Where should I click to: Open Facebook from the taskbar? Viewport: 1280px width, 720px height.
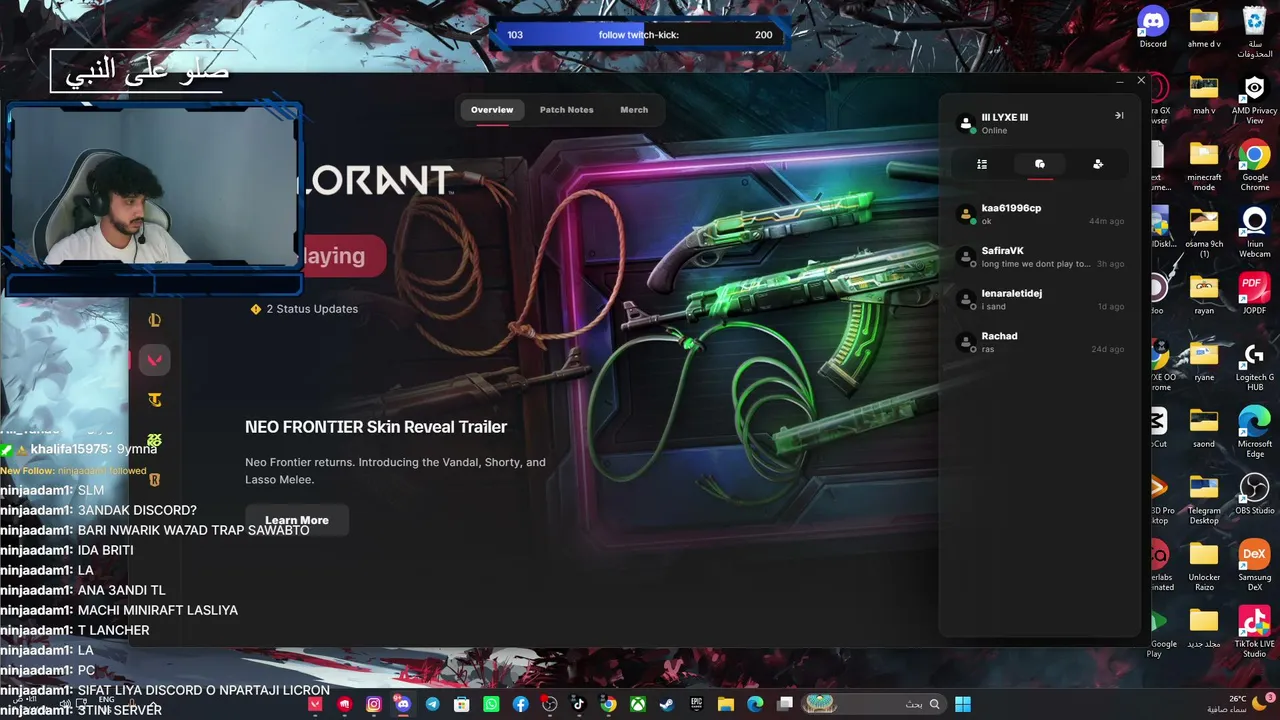520,705
